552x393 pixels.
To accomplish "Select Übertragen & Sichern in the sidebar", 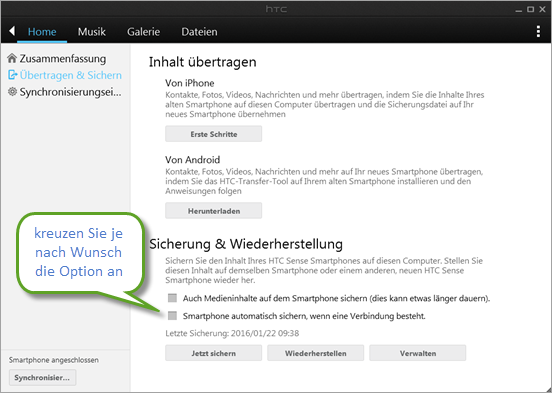I will pyautogui.click(x=71, y=75).
